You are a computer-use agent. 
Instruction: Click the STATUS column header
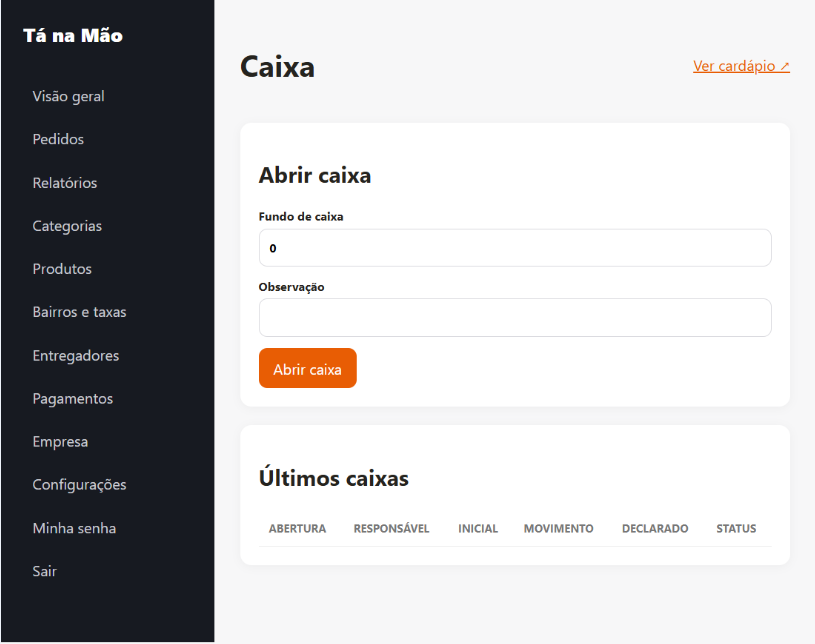[736, 529]
